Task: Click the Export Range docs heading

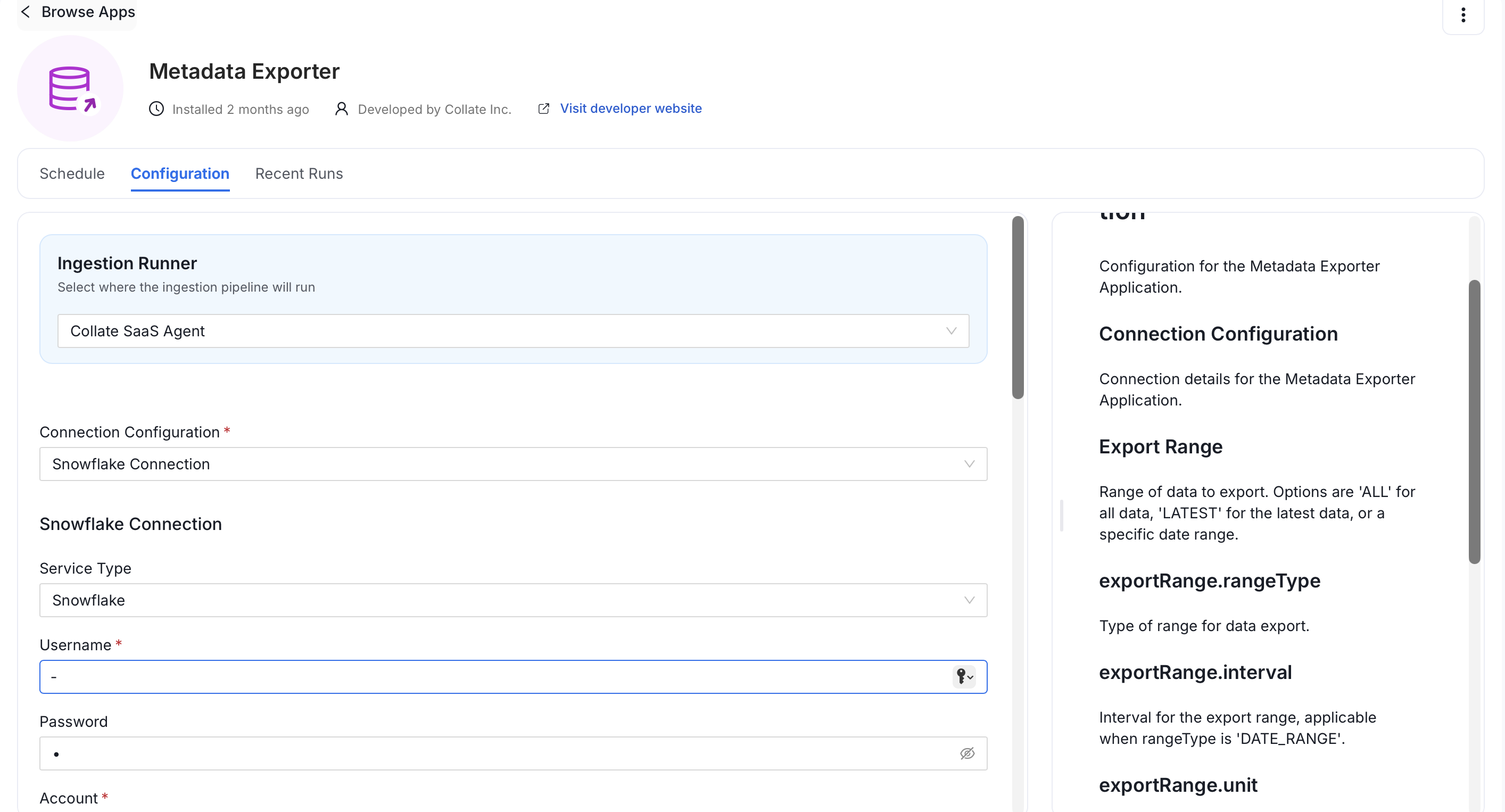Action: (x=1161, y=446)
